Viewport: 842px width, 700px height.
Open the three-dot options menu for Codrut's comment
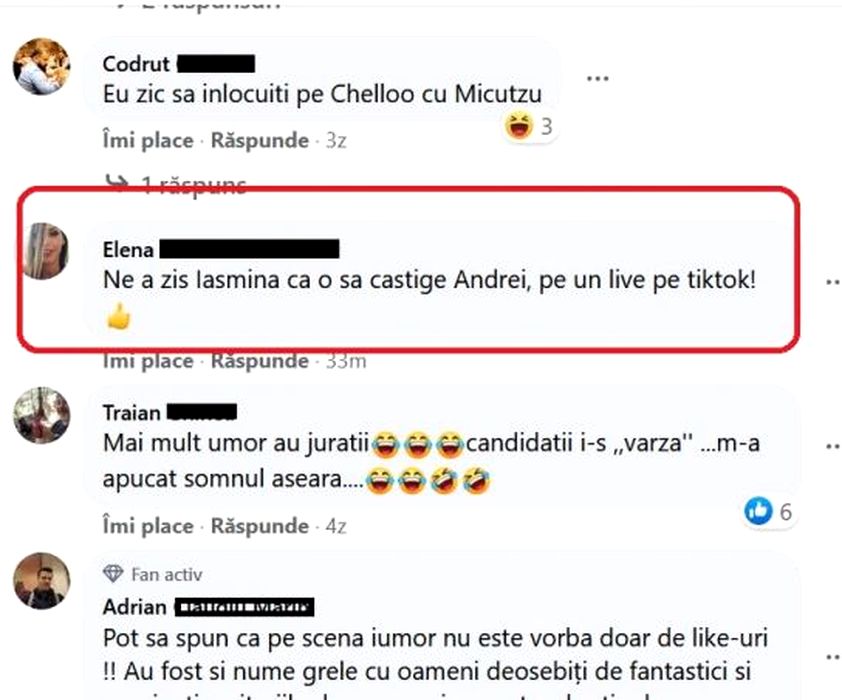click(x=598, y=78)
